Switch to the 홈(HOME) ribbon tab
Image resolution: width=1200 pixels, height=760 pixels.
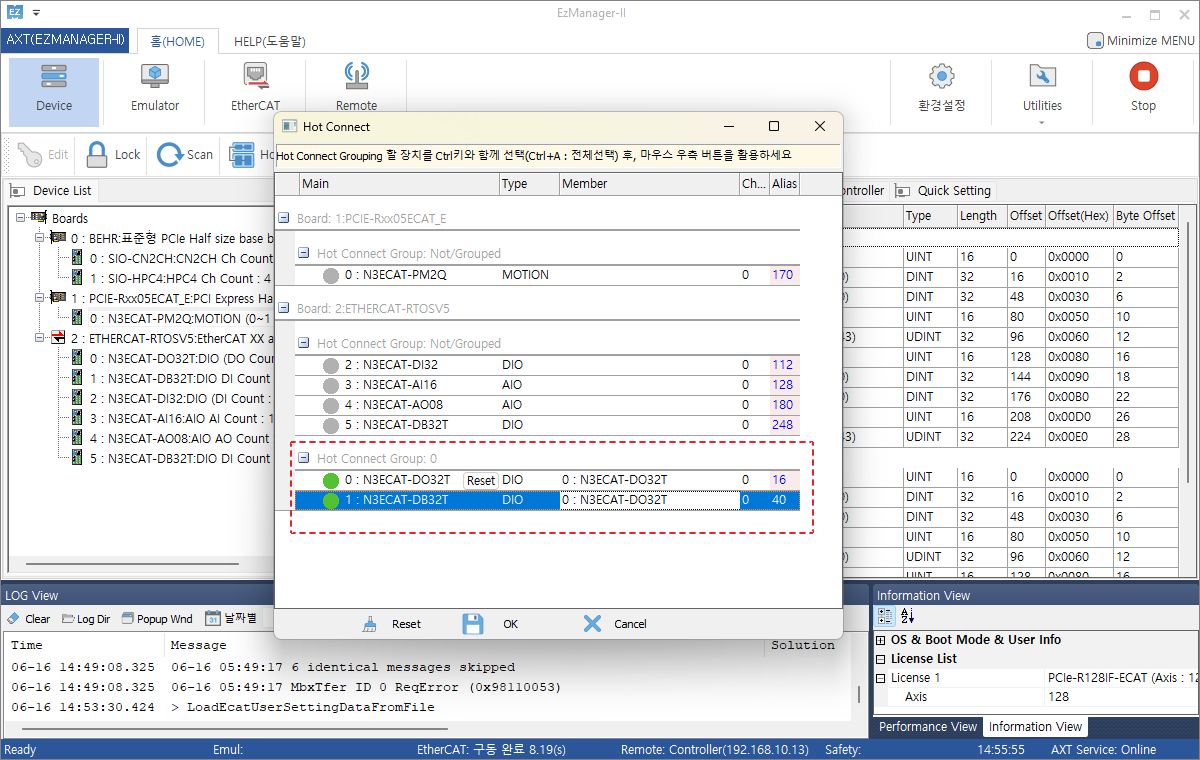(x=177, y=42)
